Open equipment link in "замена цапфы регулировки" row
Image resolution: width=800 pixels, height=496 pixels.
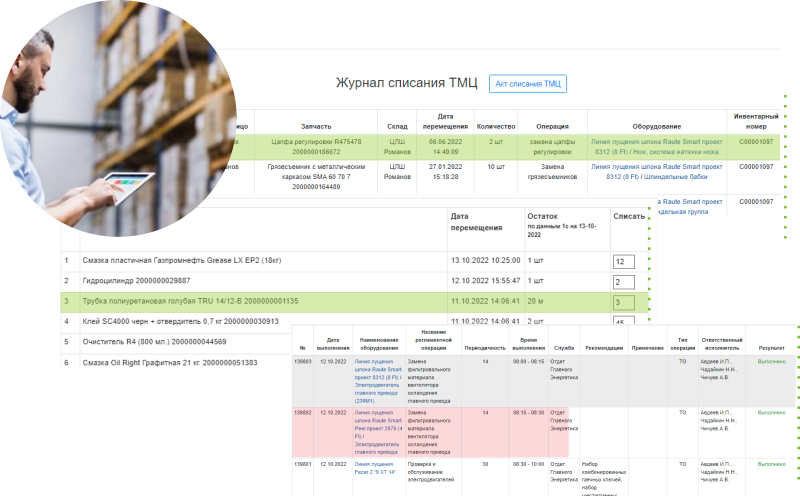point(656,147)
